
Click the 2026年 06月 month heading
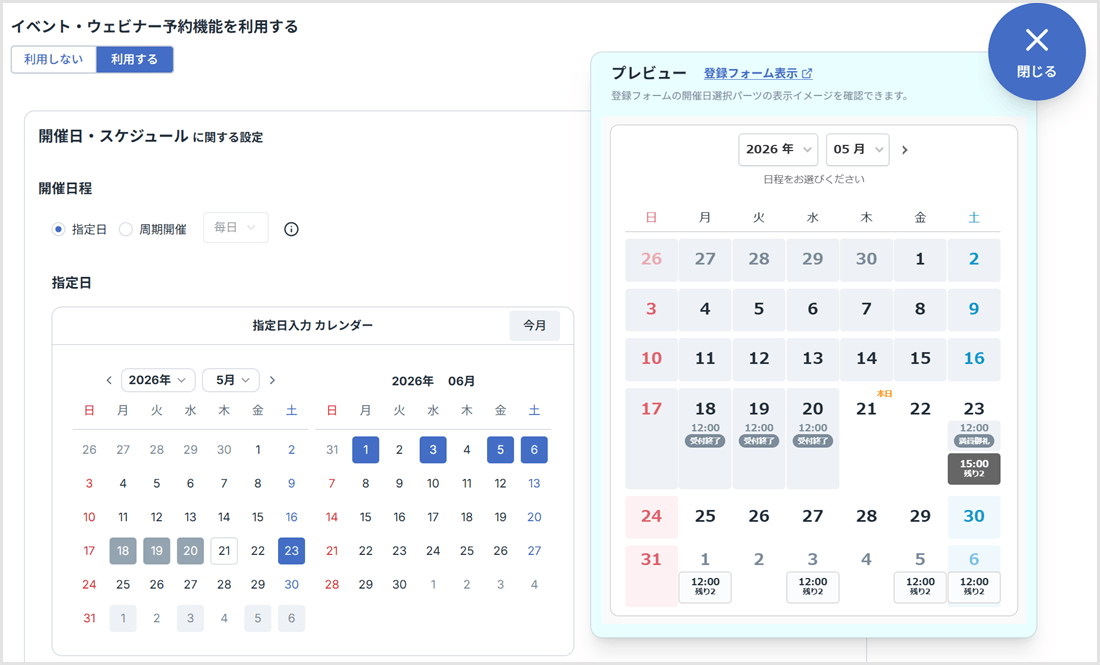(x=433, y=381)
